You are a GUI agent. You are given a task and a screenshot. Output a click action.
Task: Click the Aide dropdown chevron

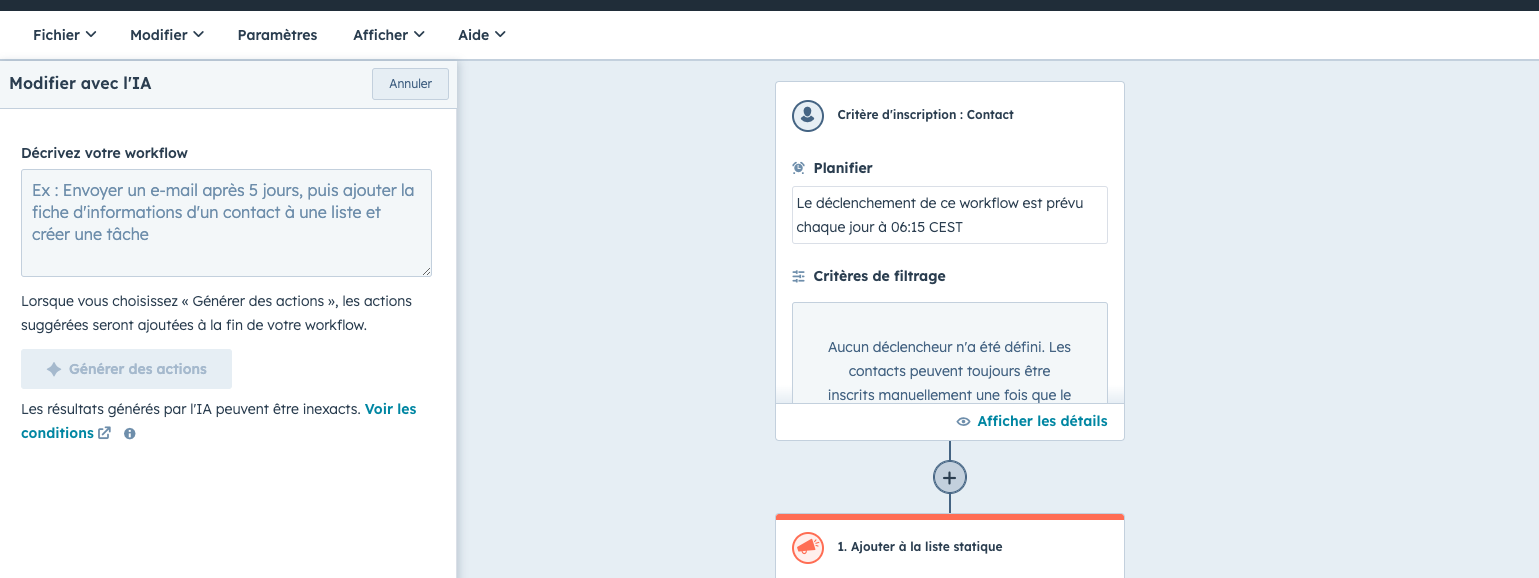pos(500,34)
